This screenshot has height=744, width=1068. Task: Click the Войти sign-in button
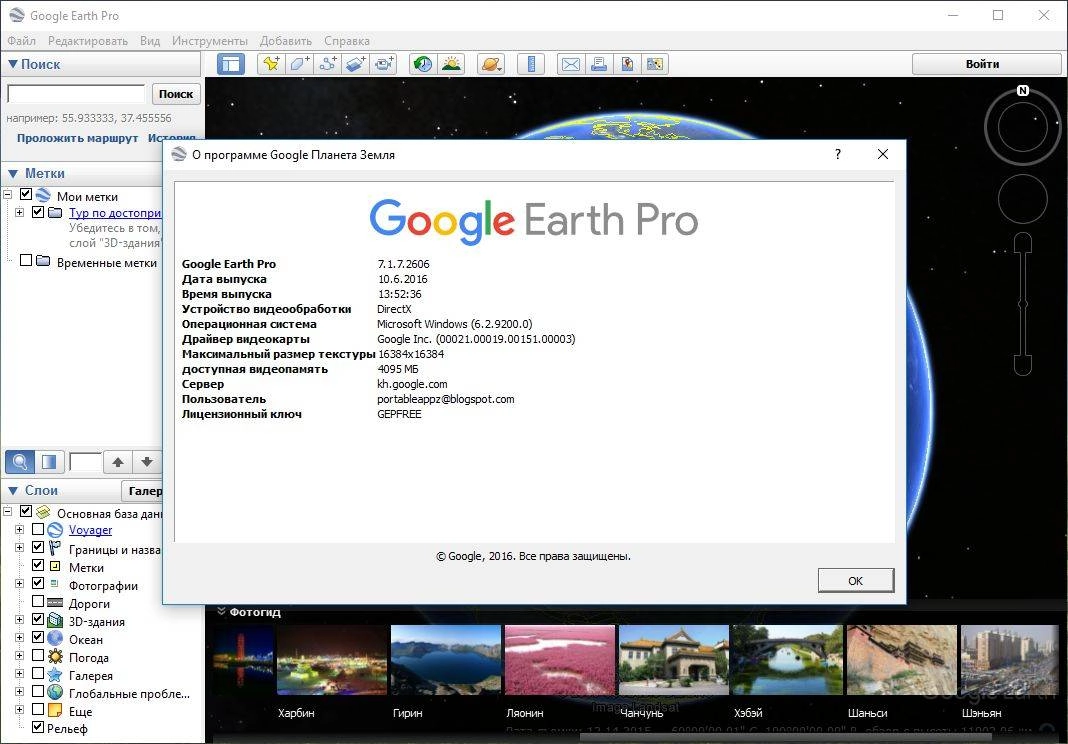[x=986, y=64]
